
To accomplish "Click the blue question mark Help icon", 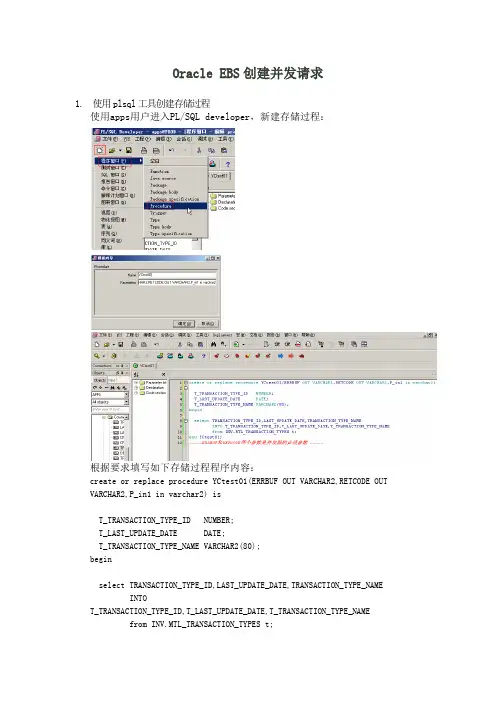I will 227,164.
